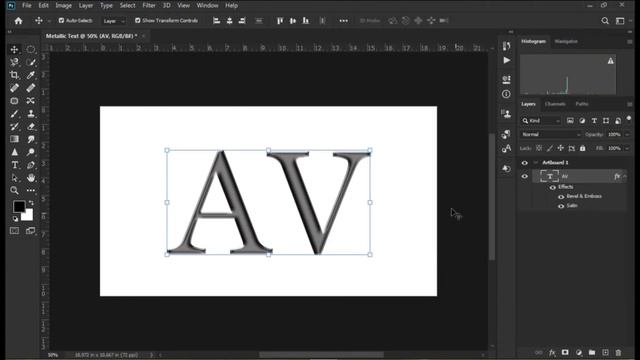Switch to the Channels tab
Viewport: 640px width, 360px height.
click(x=555, y=104)
